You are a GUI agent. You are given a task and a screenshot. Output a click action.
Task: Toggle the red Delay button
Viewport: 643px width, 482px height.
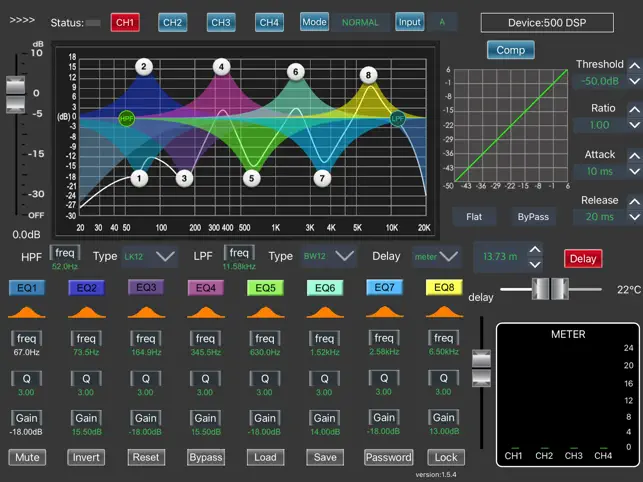click(583, 259)
